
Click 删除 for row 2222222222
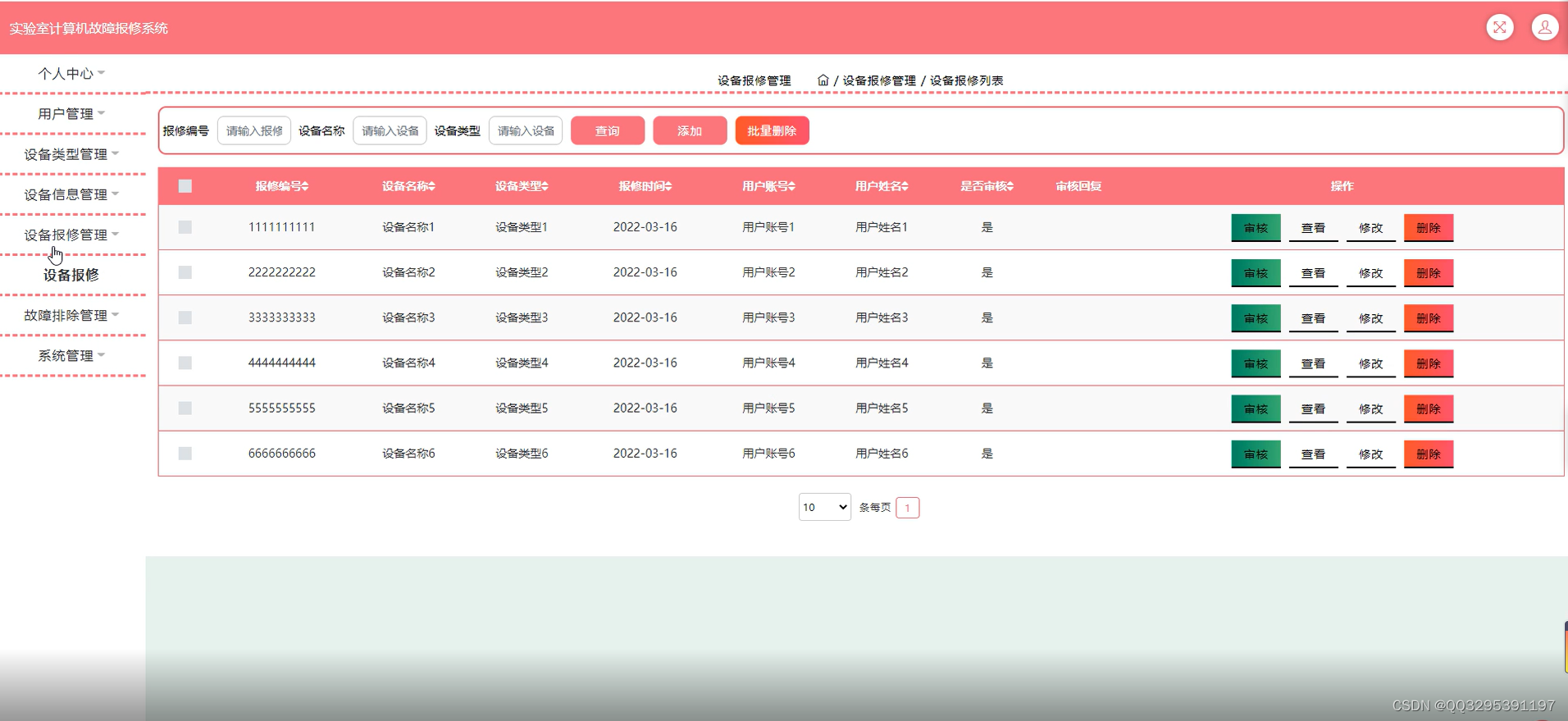(1429, 273)
